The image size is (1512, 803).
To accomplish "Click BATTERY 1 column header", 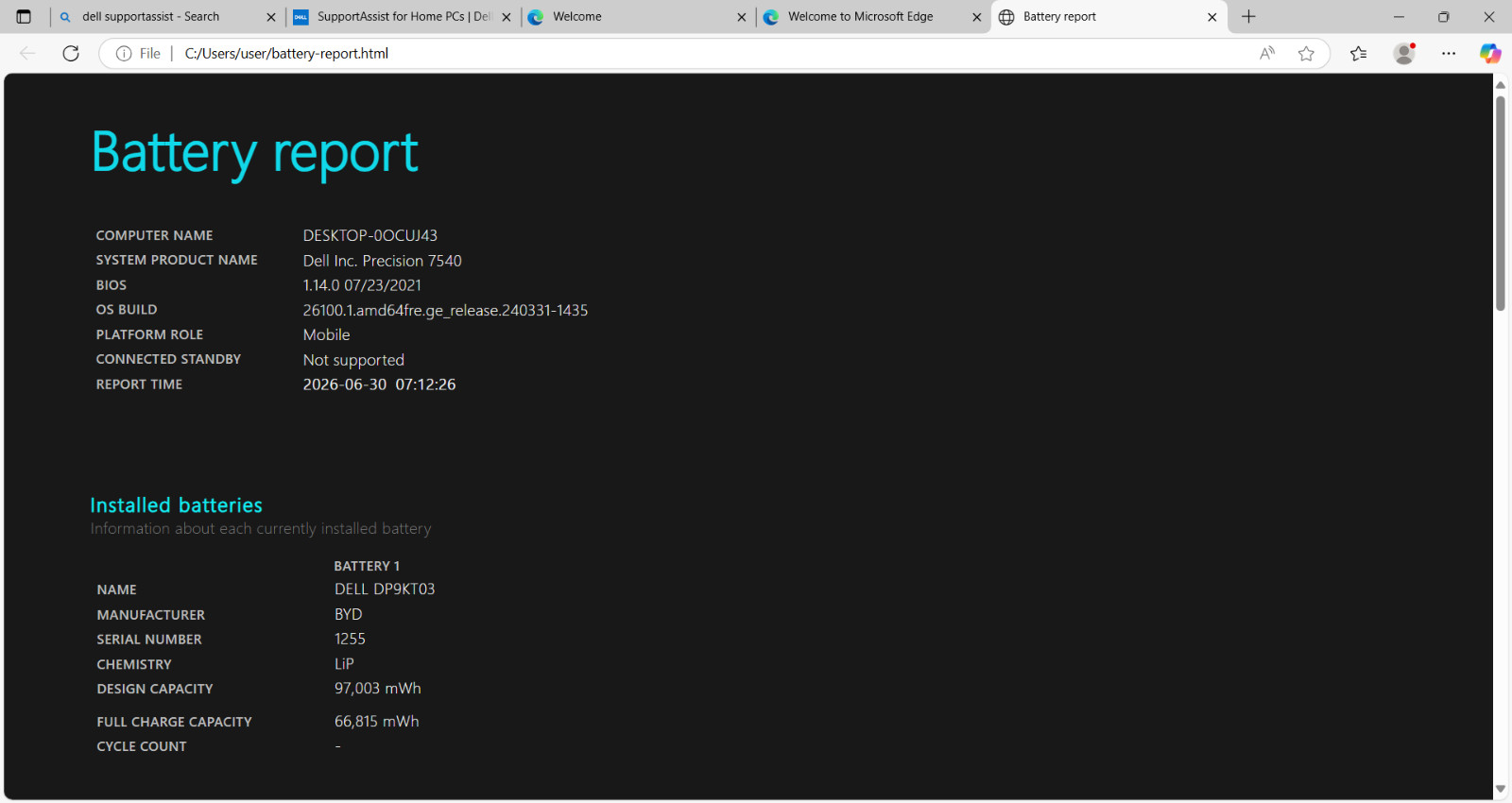I will [367, 566].
